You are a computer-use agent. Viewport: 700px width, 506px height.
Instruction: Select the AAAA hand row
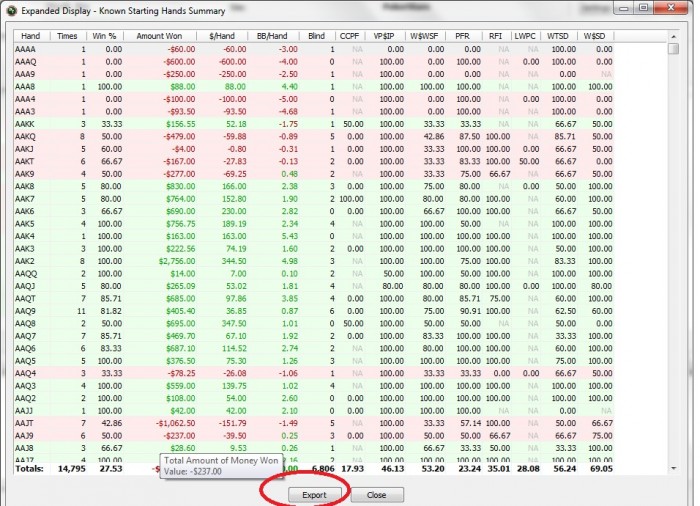pos(314,49)
